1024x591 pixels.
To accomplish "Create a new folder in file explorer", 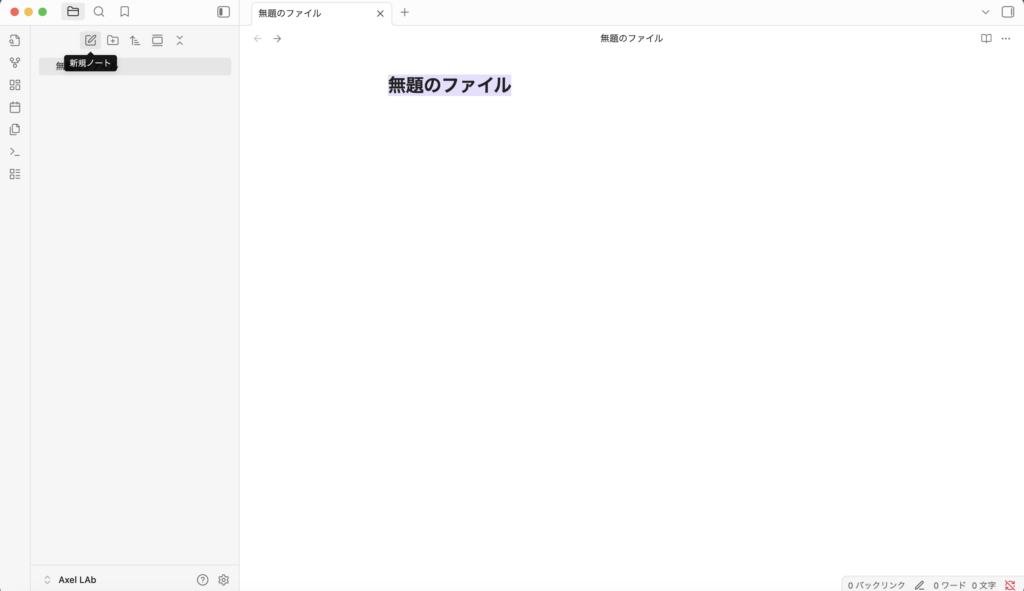I will tap(113, 40).
